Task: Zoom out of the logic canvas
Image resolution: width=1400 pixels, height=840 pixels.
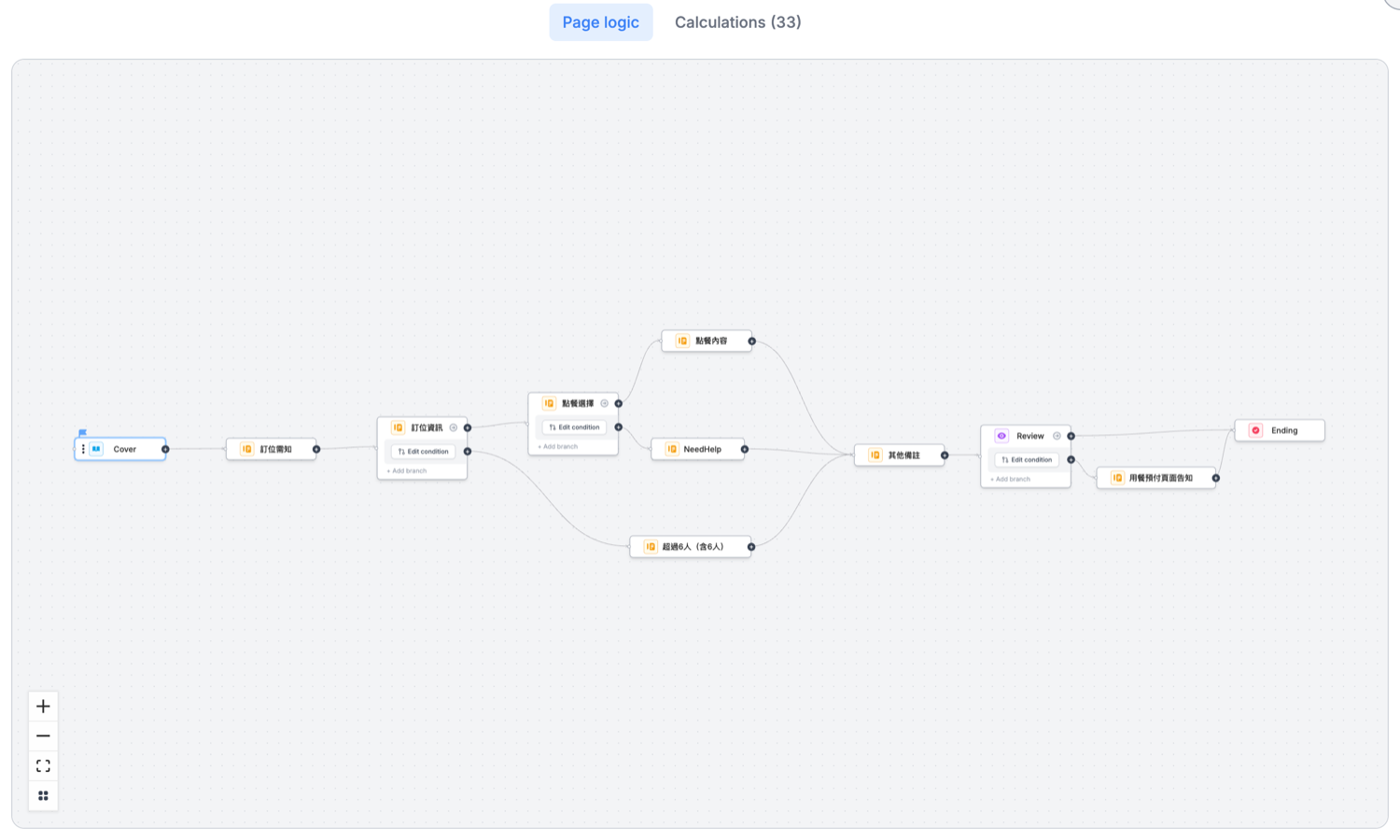Action: pyautogui.click(x=43, y=736)
